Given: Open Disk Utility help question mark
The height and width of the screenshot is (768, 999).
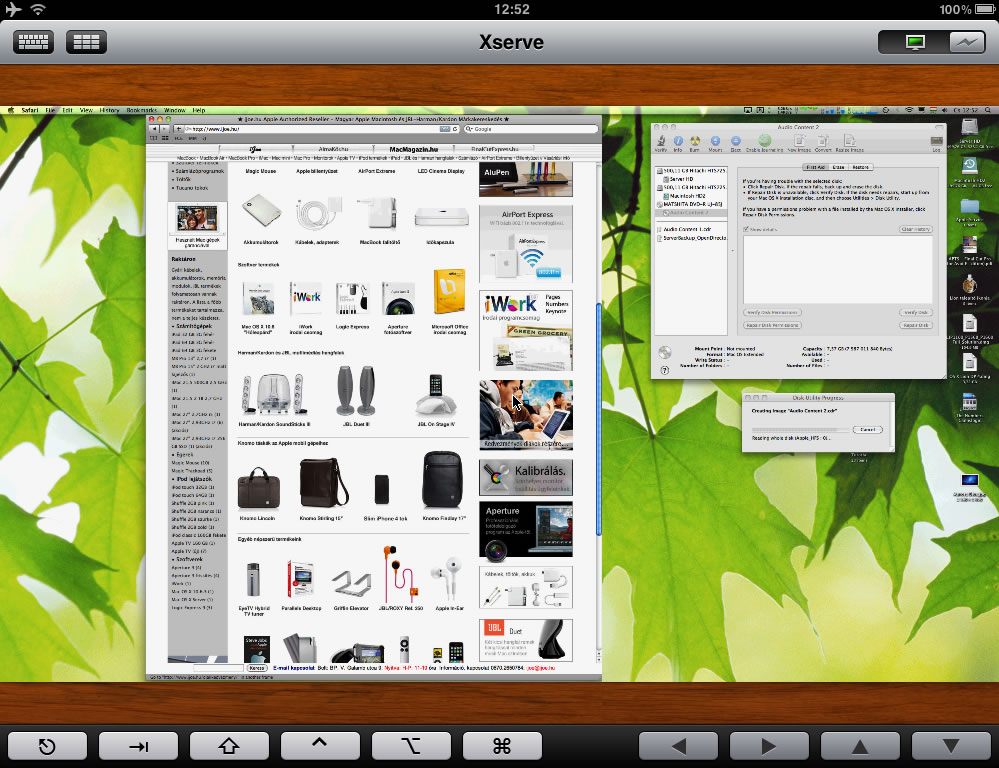Looking at the screenshot, I should (665, 370).
